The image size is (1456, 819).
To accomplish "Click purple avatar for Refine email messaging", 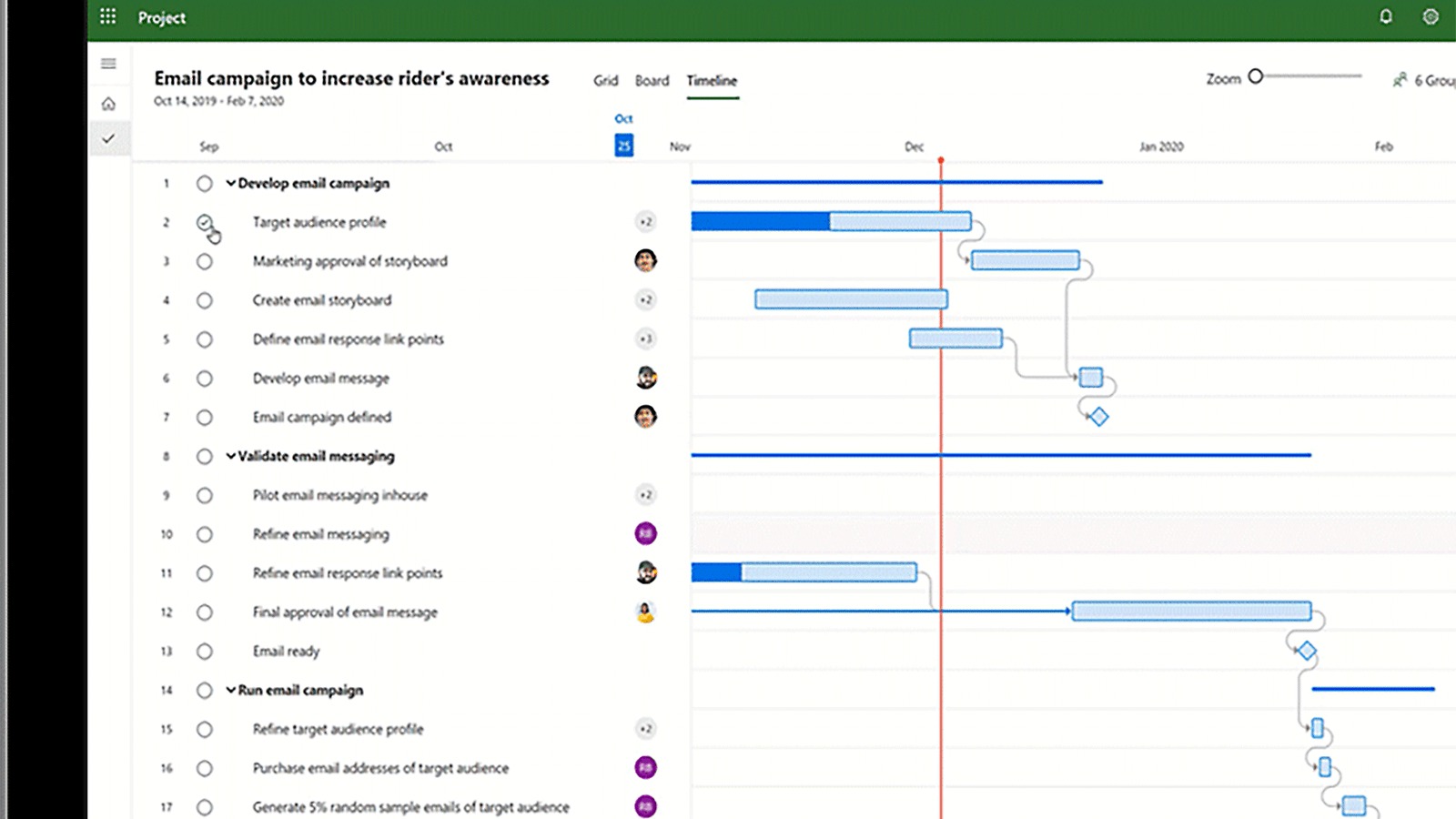I will 645,533.
